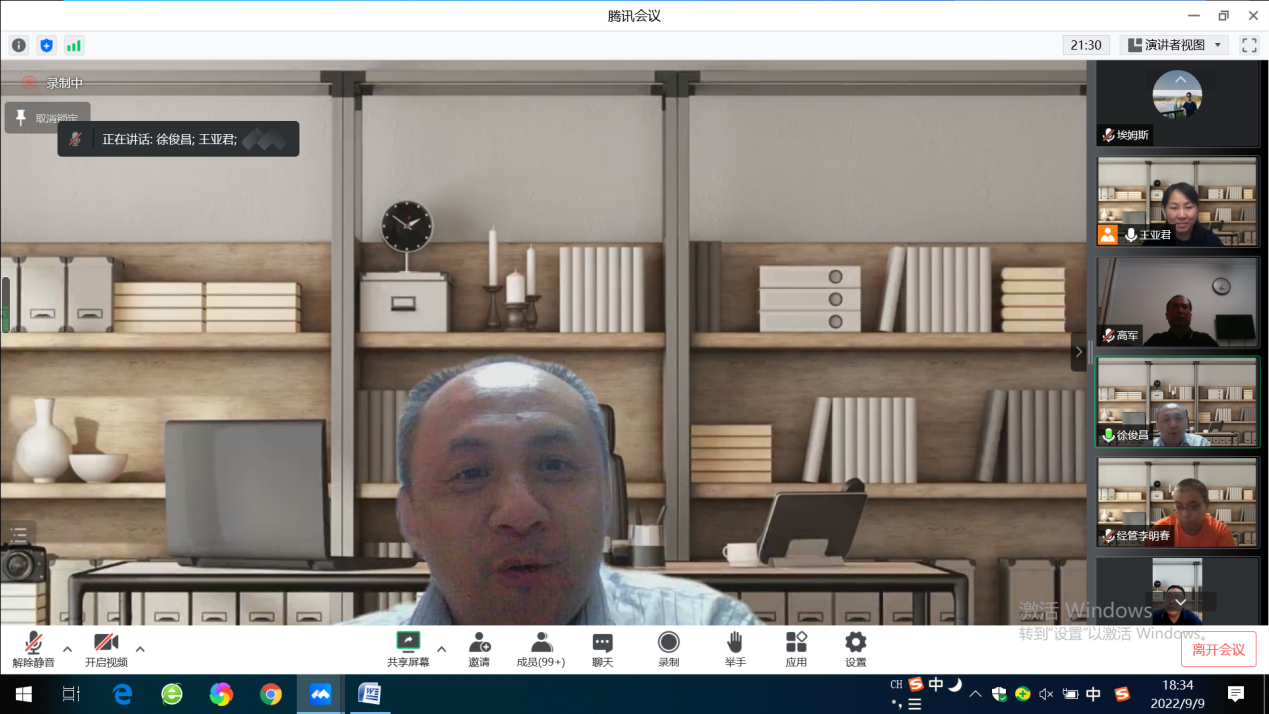Viewport: 1269px width, 714px height.
Task: Turn on camera via 开启视频
Action: coord(106,643)
